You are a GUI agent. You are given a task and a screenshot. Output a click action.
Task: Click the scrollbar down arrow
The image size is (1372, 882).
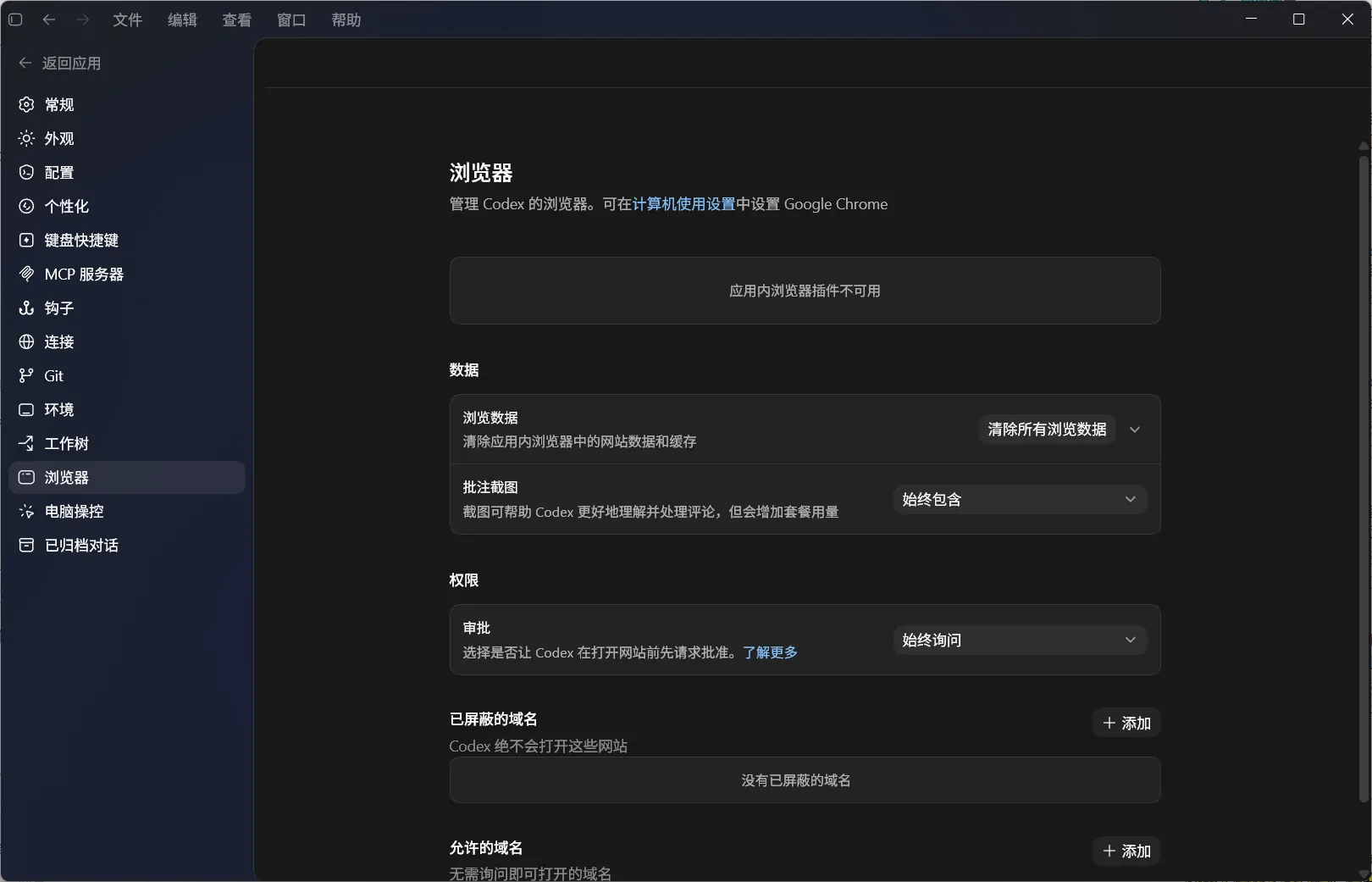(x=1364, y=874)
